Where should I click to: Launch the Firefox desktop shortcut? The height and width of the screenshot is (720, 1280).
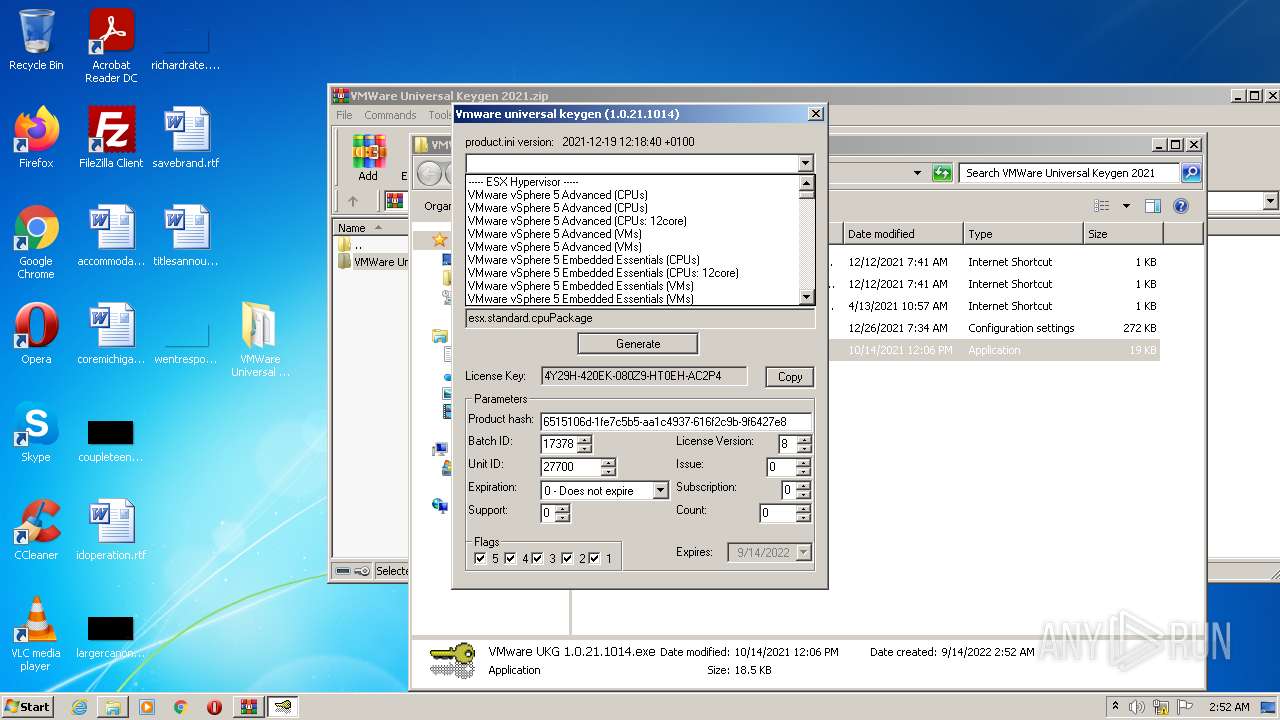(36, 138)
